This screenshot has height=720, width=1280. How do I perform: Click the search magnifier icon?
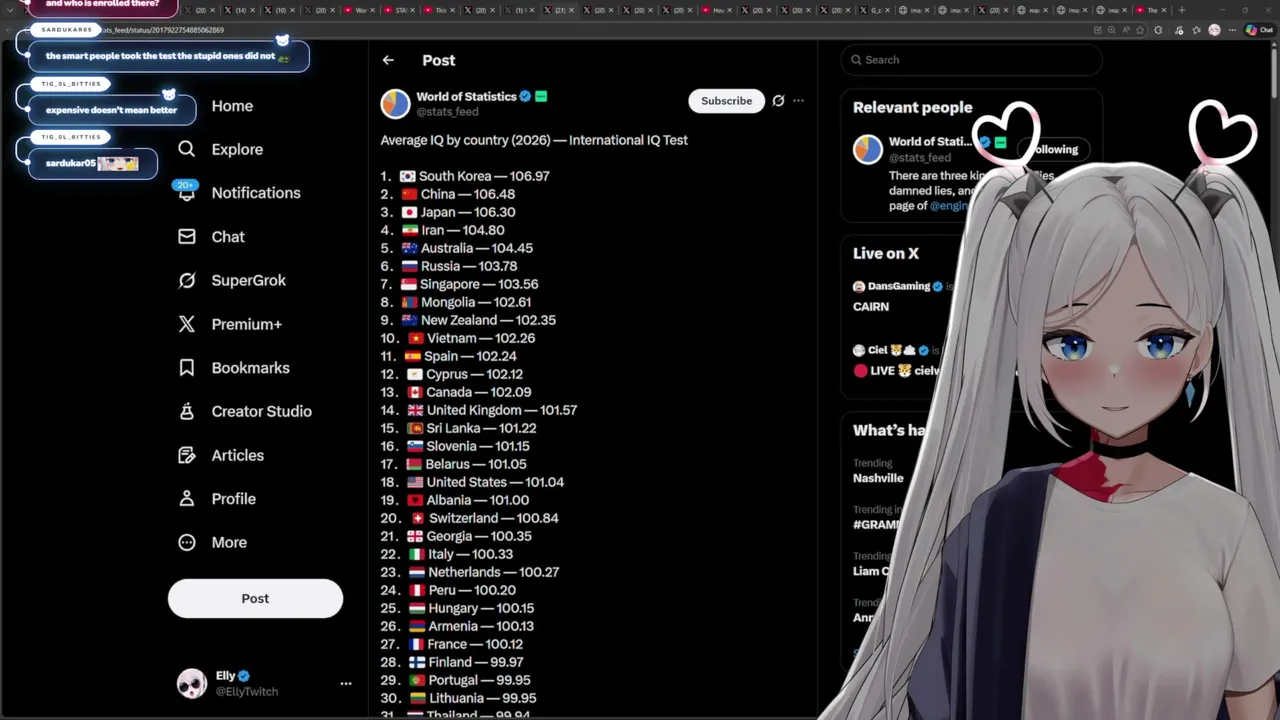tap(856, 60)
